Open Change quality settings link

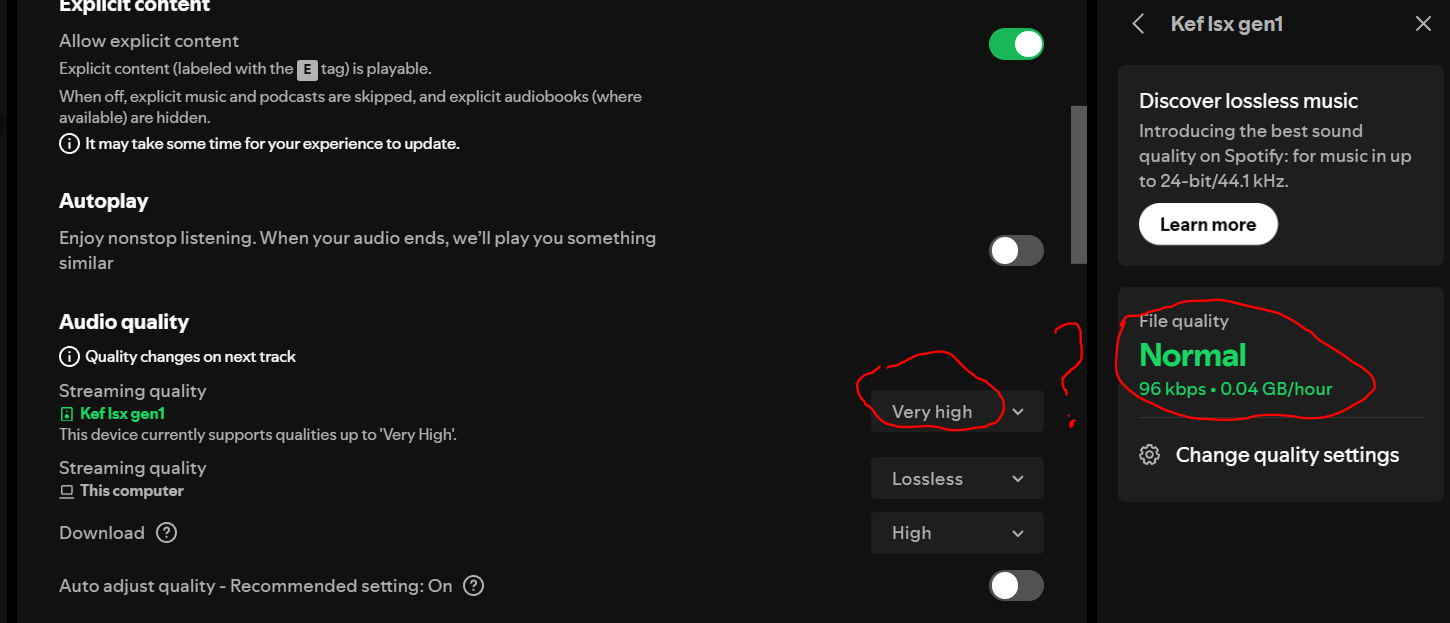(x=1287, y=455)
